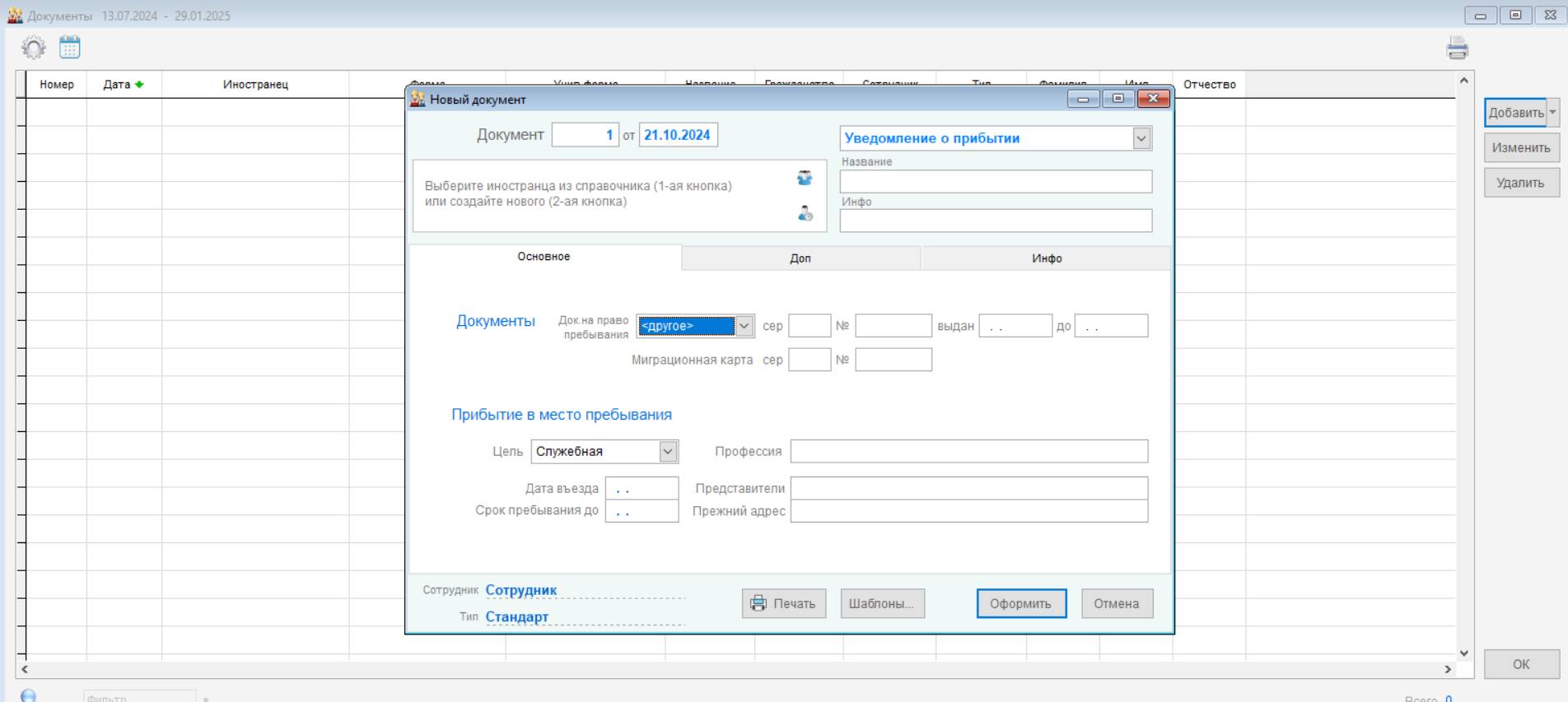Image resolution: width=1568 pixels, height=702 pixels.
Task: Focus the migration card series field
Action: click(810, 360)
